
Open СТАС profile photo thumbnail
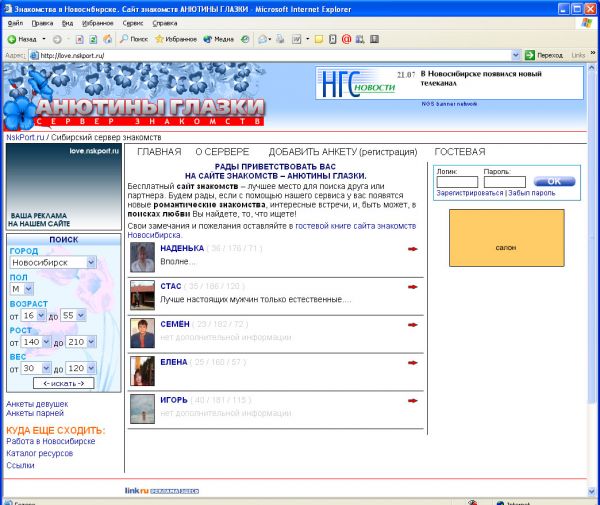click(x=142, y=295)
